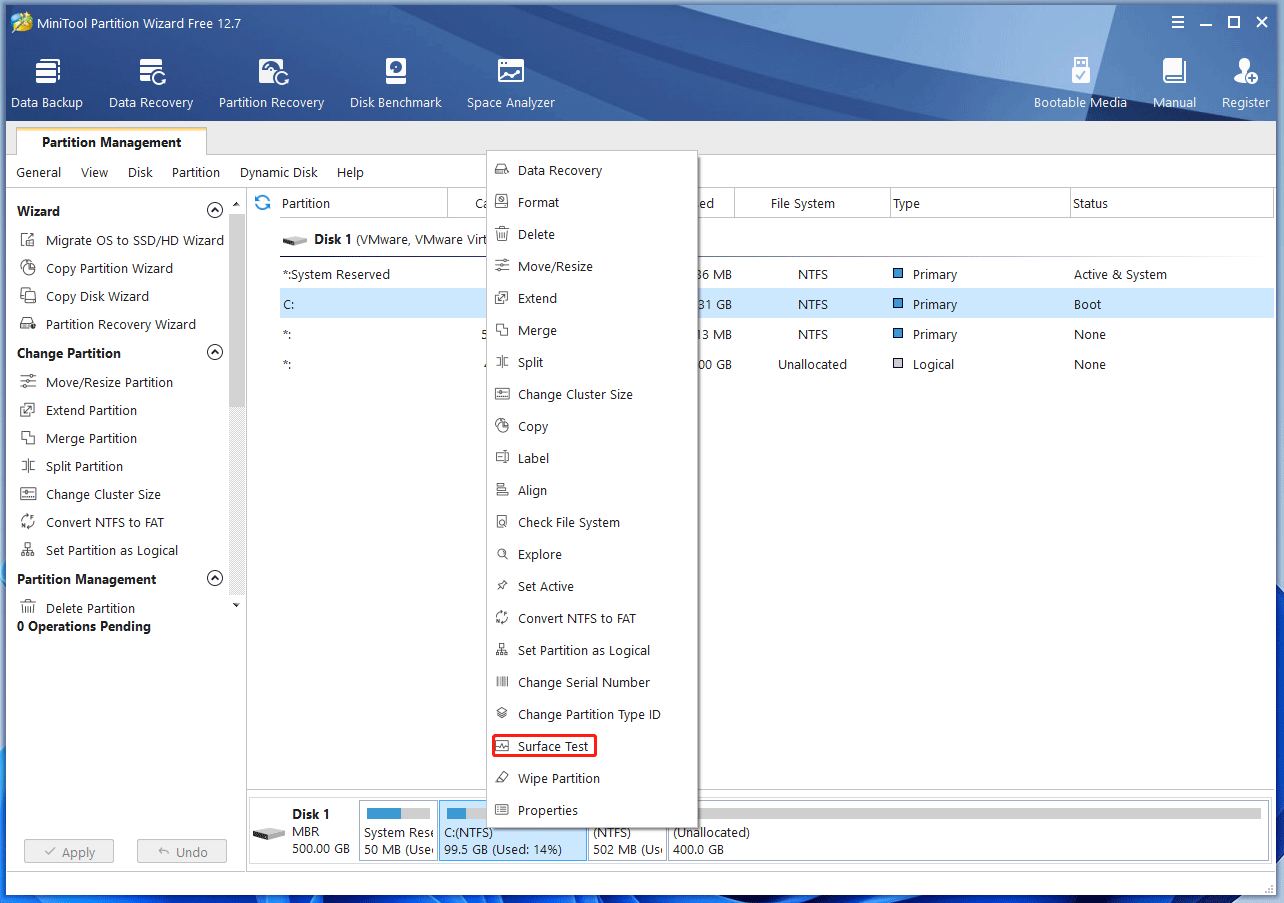The width and height of the screenshot is (1284, 903).
Task: Open Partition Recovery in the toolbar
Action: click(272, 84)
